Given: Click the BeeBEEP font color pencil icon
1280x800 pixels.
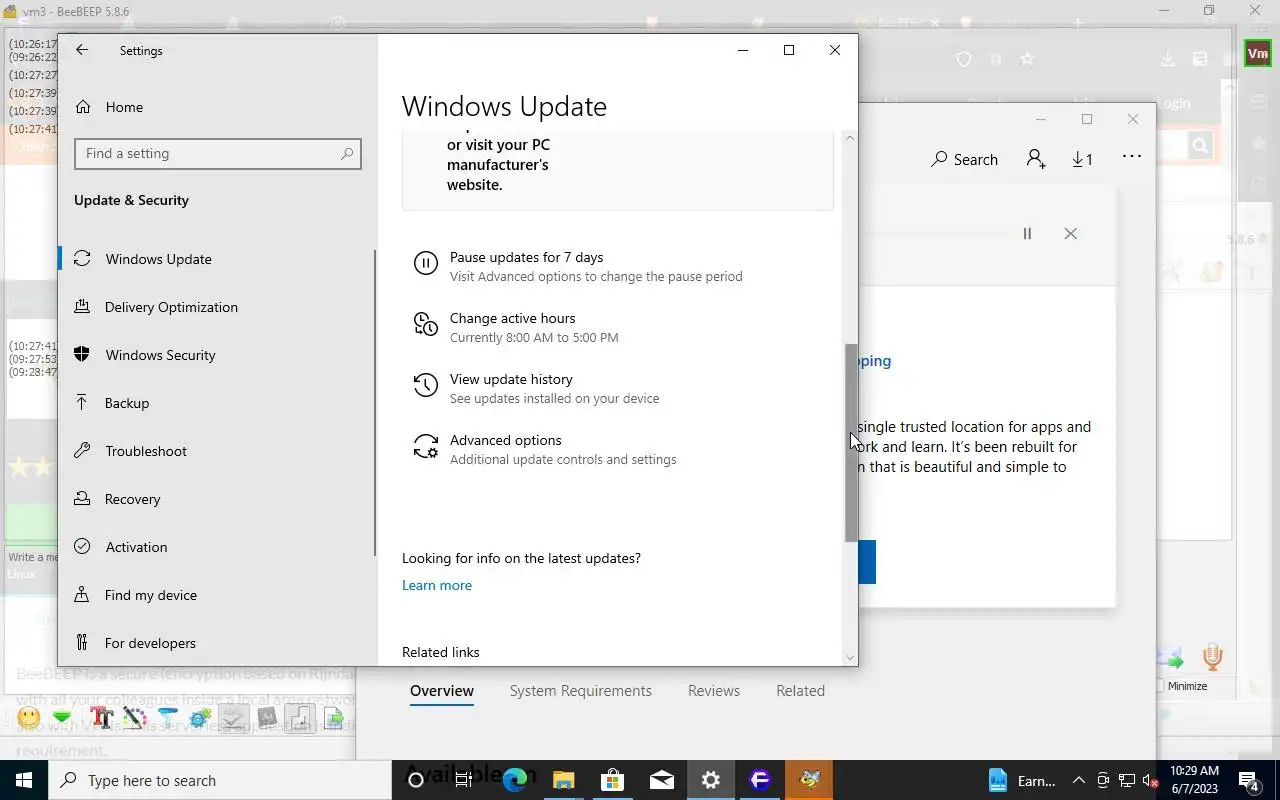Looking at the screenshot, I should click(134, 717).
